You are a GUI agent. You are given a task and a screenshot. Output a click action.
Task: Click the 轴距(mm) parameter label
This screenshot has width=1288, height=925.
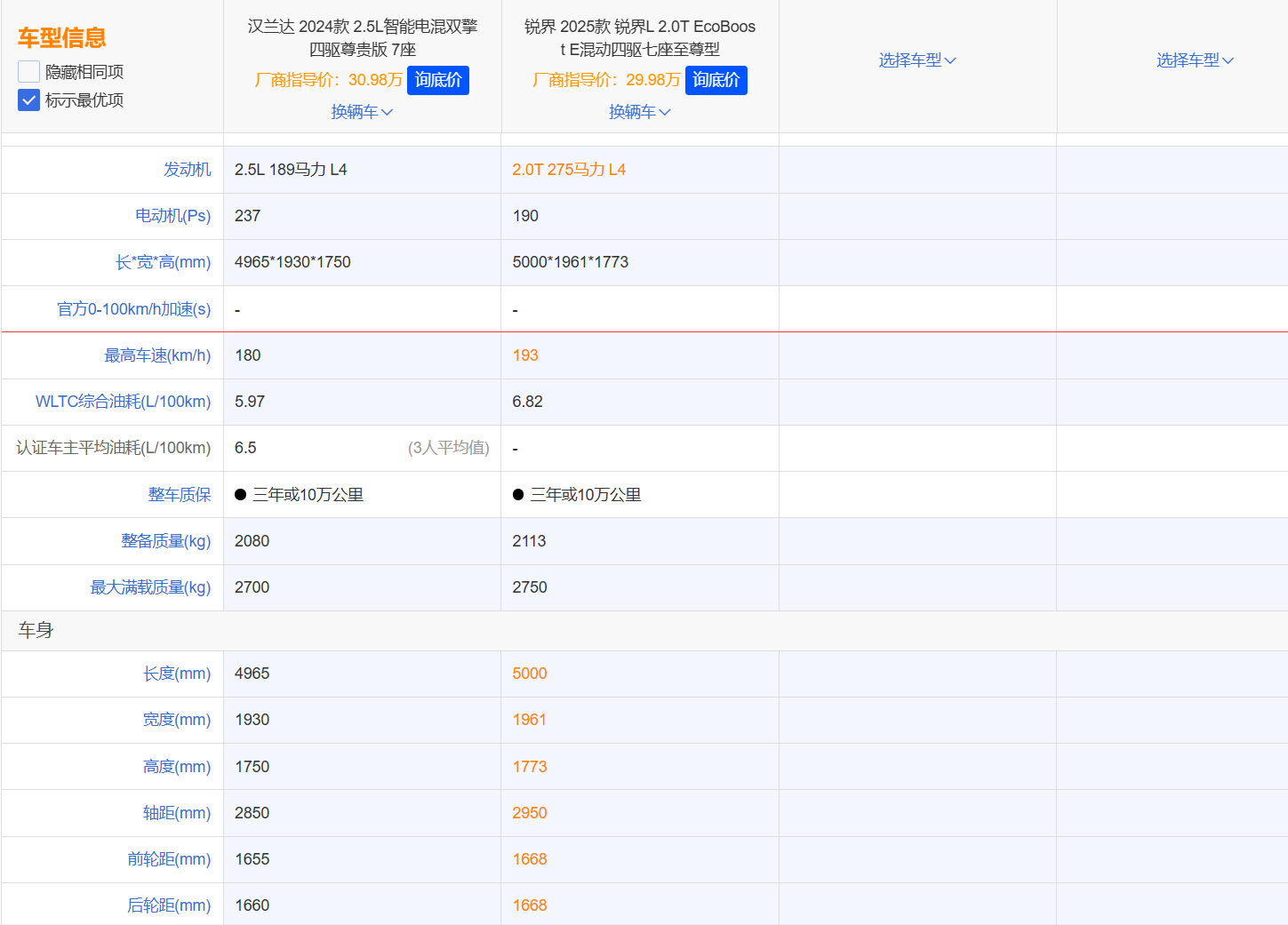click(177, 813)
